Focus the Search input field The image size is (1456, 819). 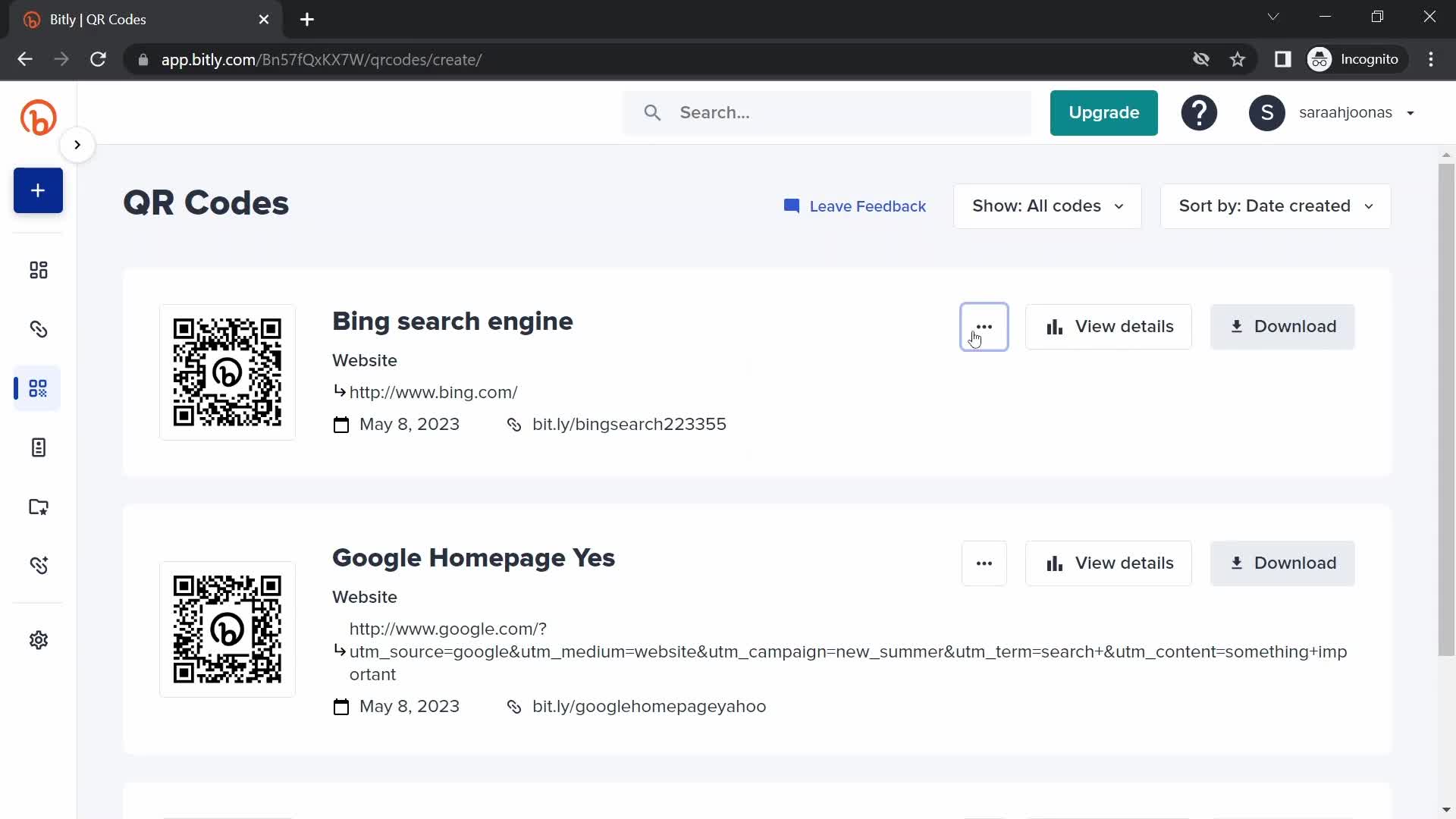click(x=827, y=113)
